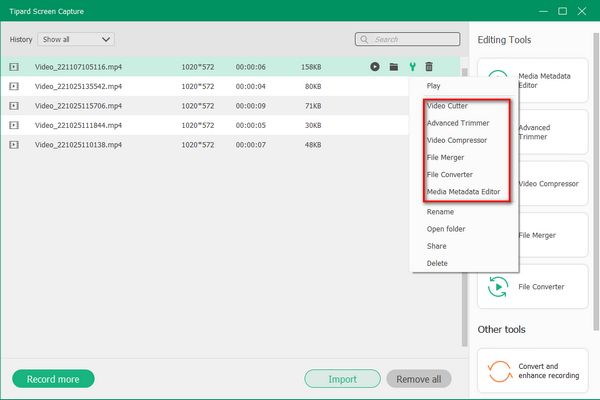The width and height of the screenshot is (600, 400).
Task: Select the Video_221025111844.mp4 row
Action: click(x=205, y=125)
